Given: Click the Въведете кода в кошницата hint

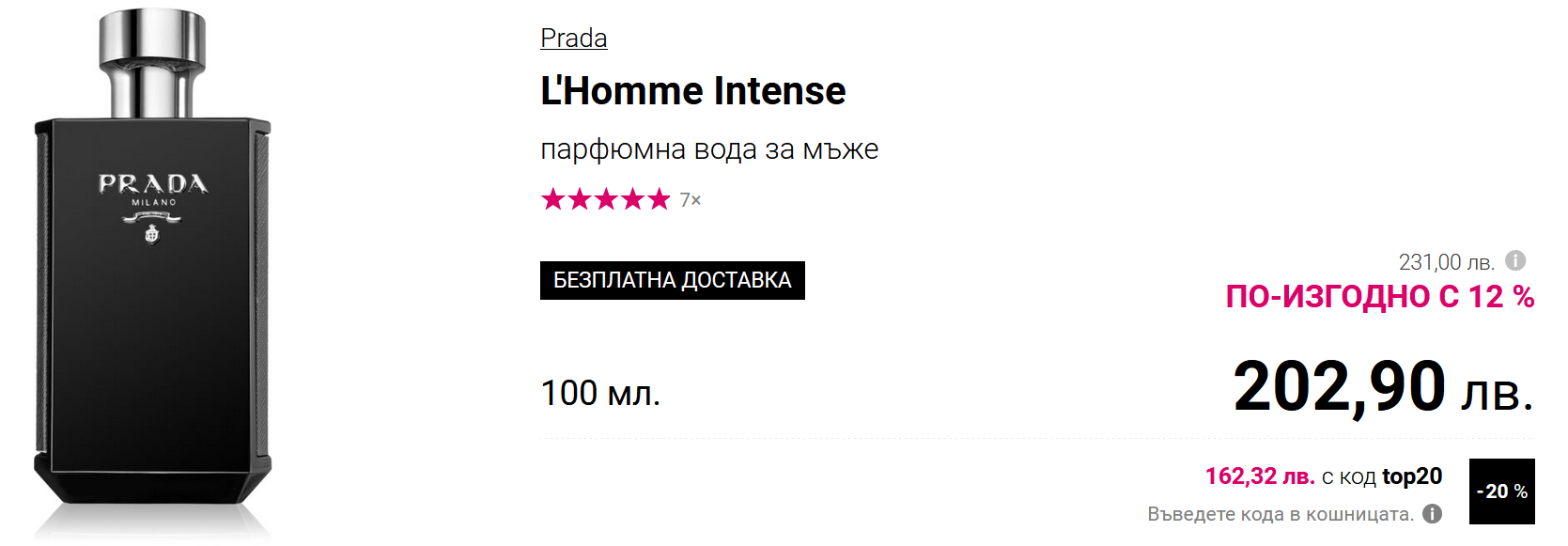Looking at the screenshot, I should pyautogui.click(x=1280, y=514).
